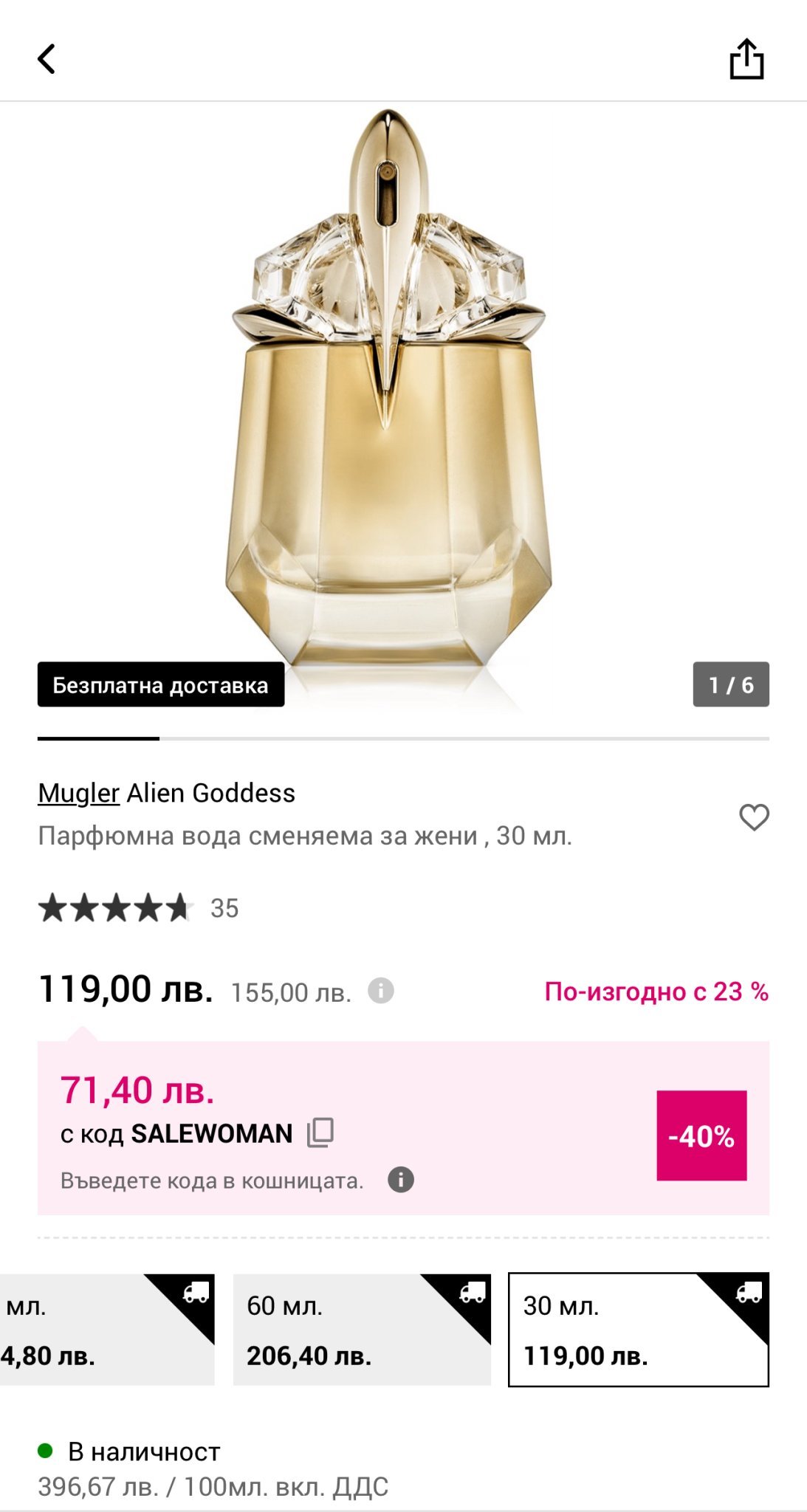807x1512 pixels.
Task: Tap the 71,40 лв. promo price
Action: click(137, 1090)
